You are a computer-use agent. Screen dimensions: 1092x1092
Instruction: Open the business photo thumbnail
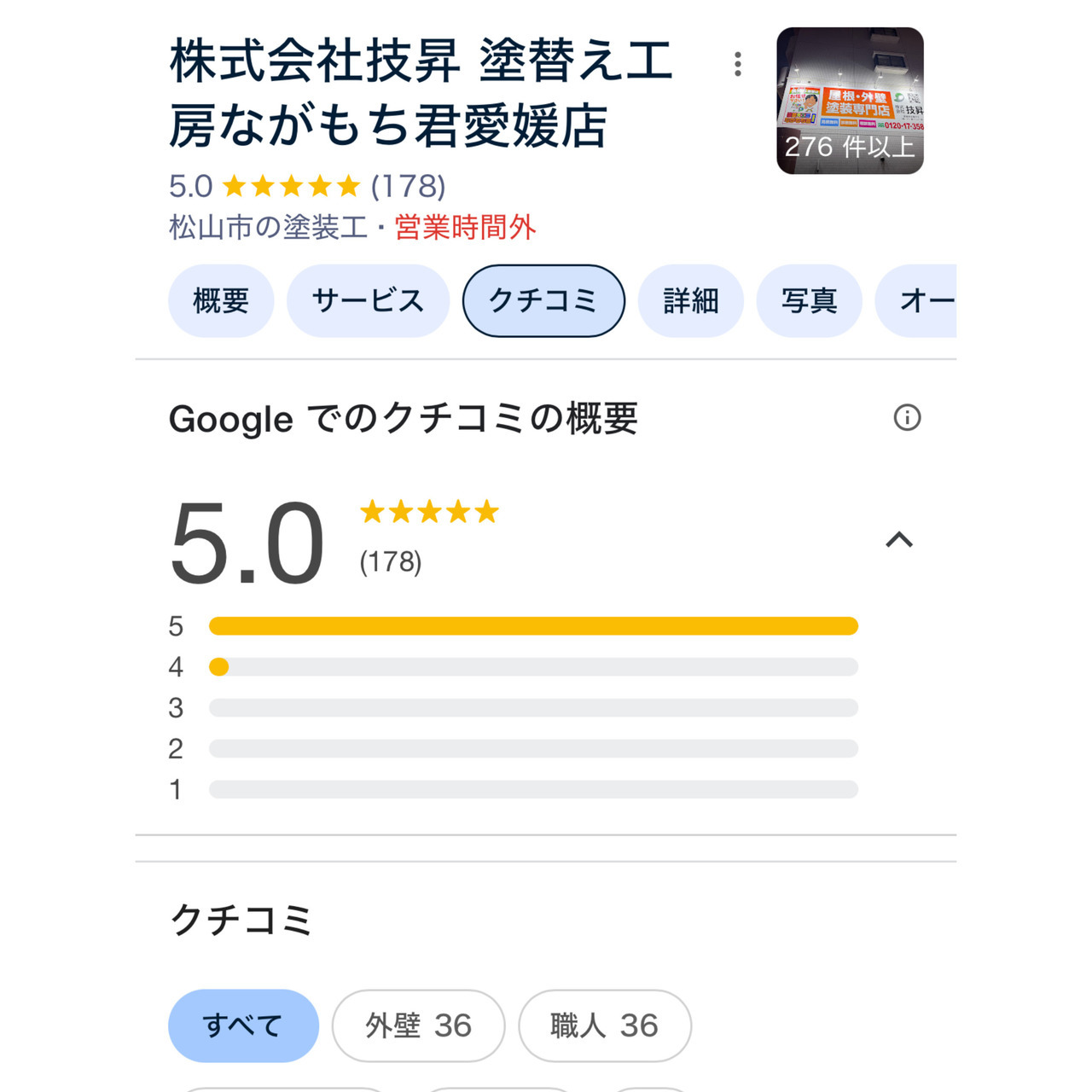coord(850,101)
